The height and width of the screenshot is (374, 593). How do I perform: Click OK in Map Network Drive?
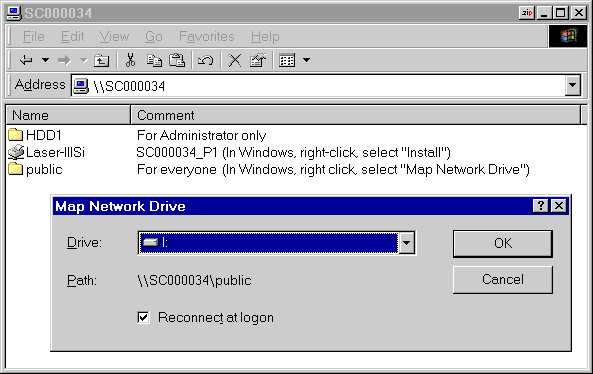(503, 244)
